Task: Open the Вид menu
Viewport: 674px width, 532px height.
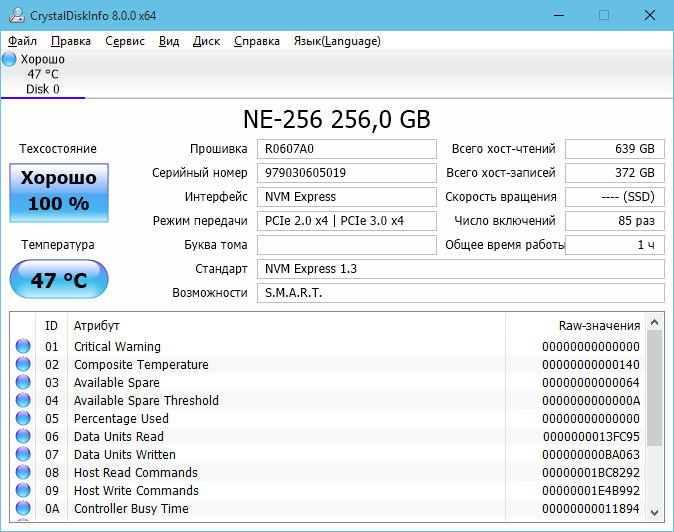Action: (x=169, y=41)
